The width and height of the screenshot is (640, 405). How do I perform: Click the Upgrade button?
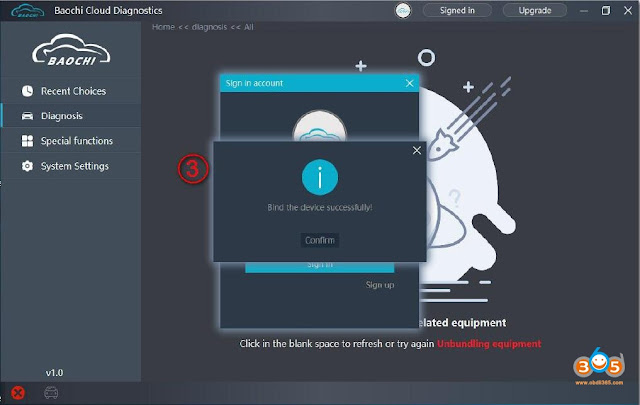[x=535, y=11]
